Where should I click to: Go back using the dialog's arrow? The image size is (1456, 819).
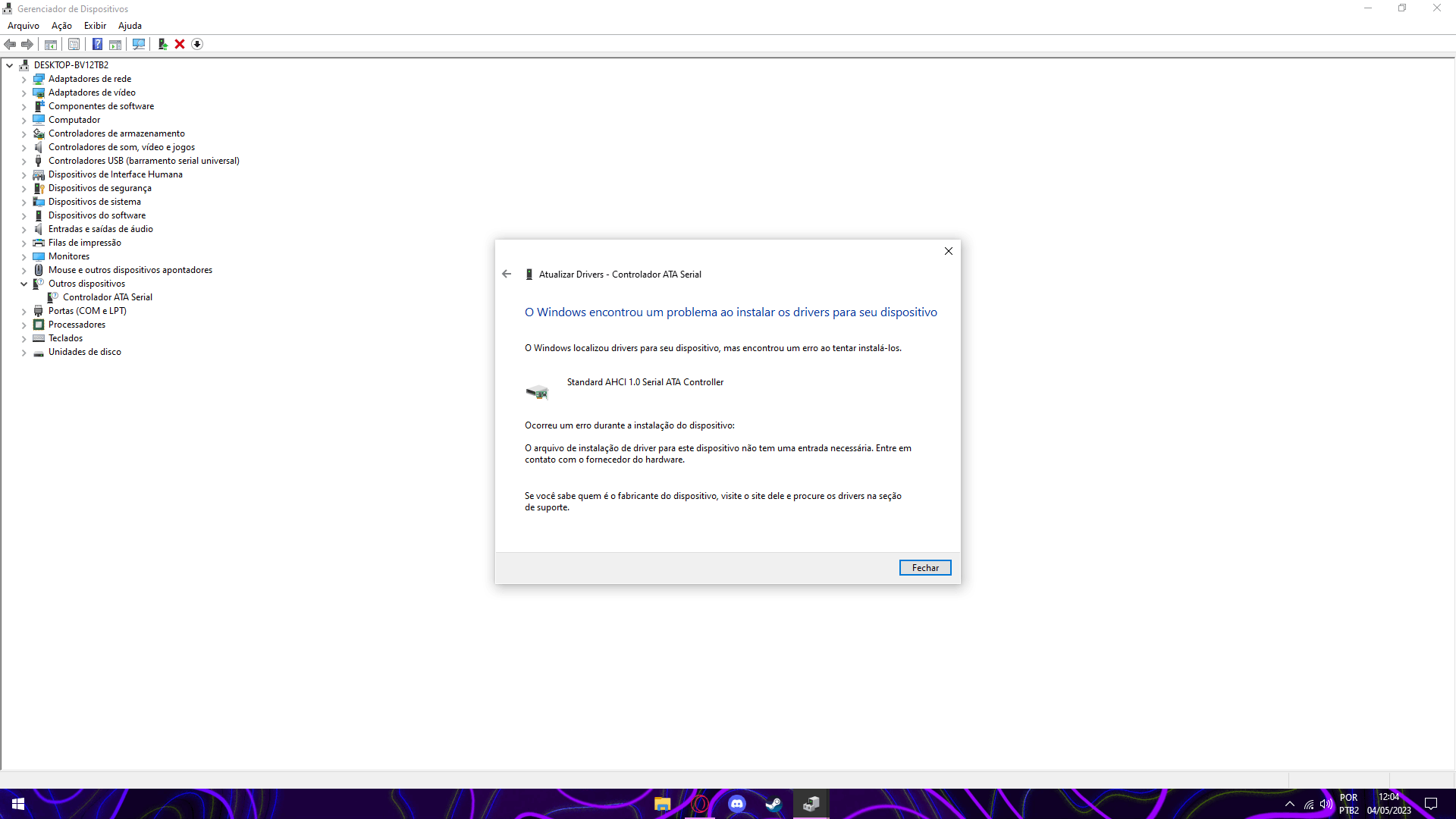[x=507, y=274]
